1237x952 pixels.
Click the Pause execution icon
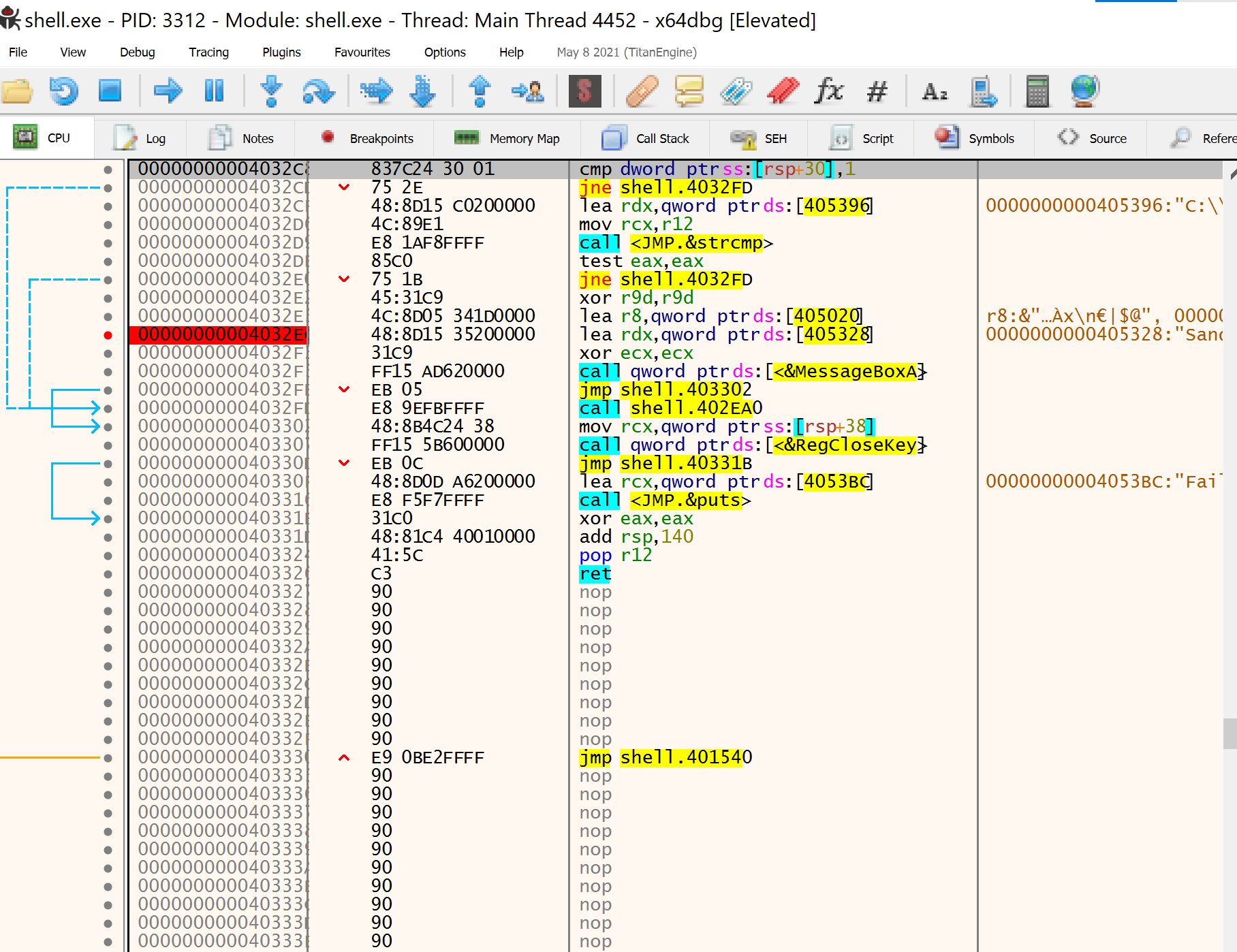(215, 91)
